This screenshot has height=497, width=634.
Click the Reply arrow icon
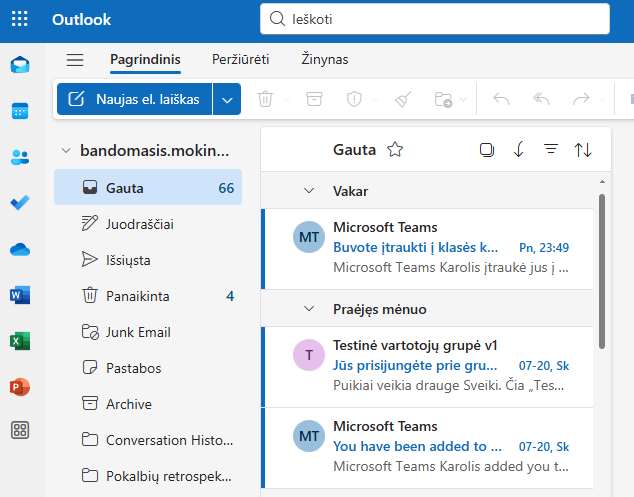pyautogui.click(x=501, y=99)
